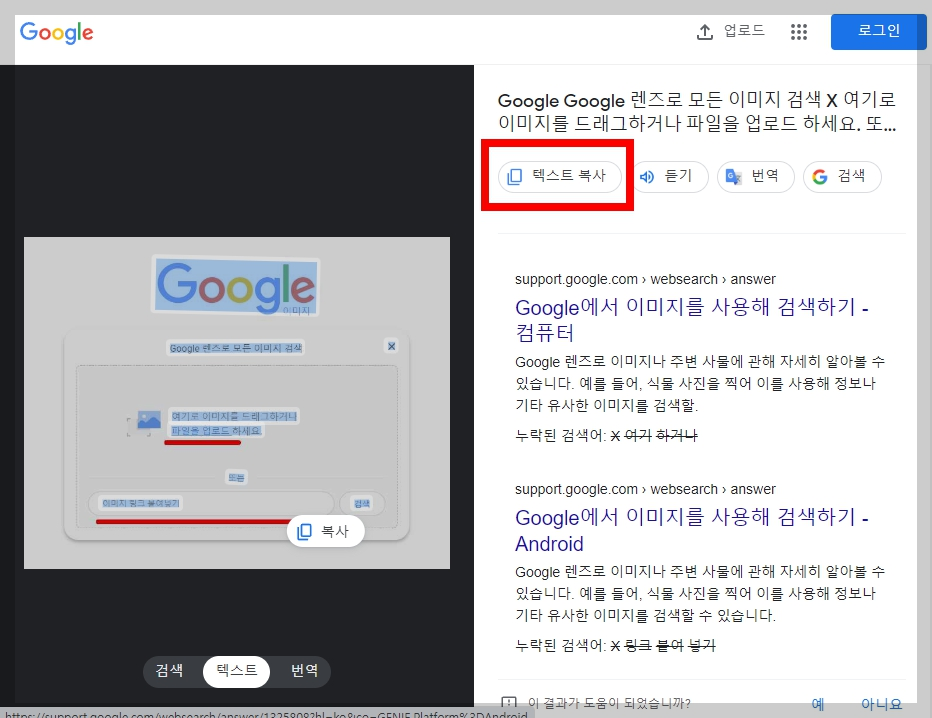932x718 pixels.
Task: Open the Google apps grid
Action: 799,32
